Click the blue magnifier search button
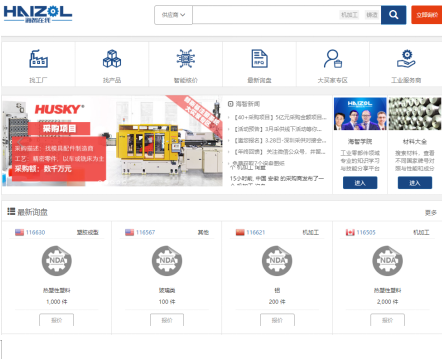The image size is (442, 360). coord(393,15)
